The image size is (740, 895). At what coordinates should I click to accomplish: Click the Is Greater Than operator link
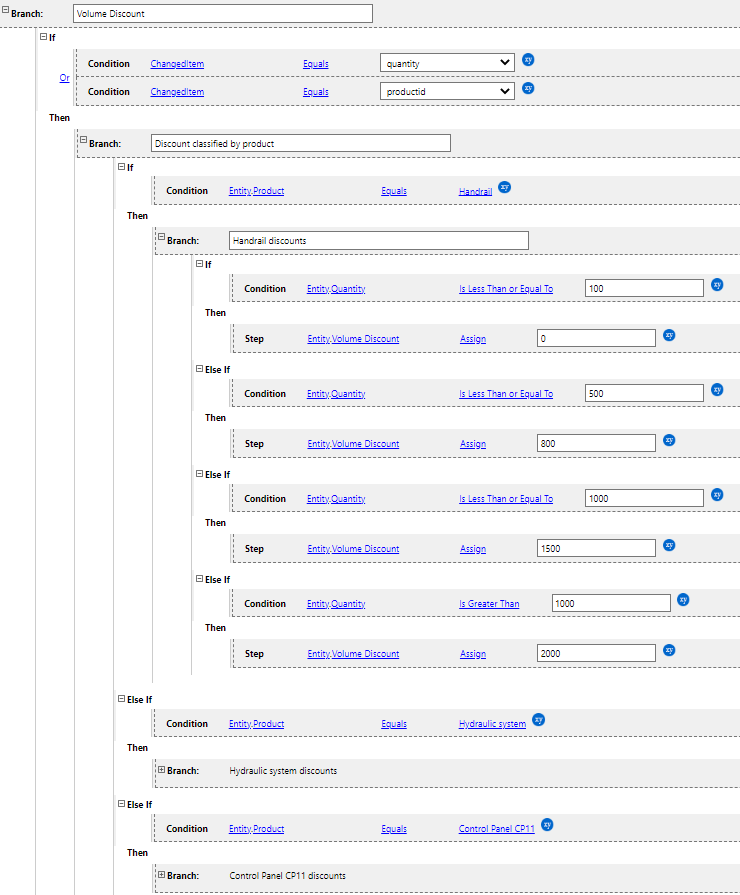489,604
